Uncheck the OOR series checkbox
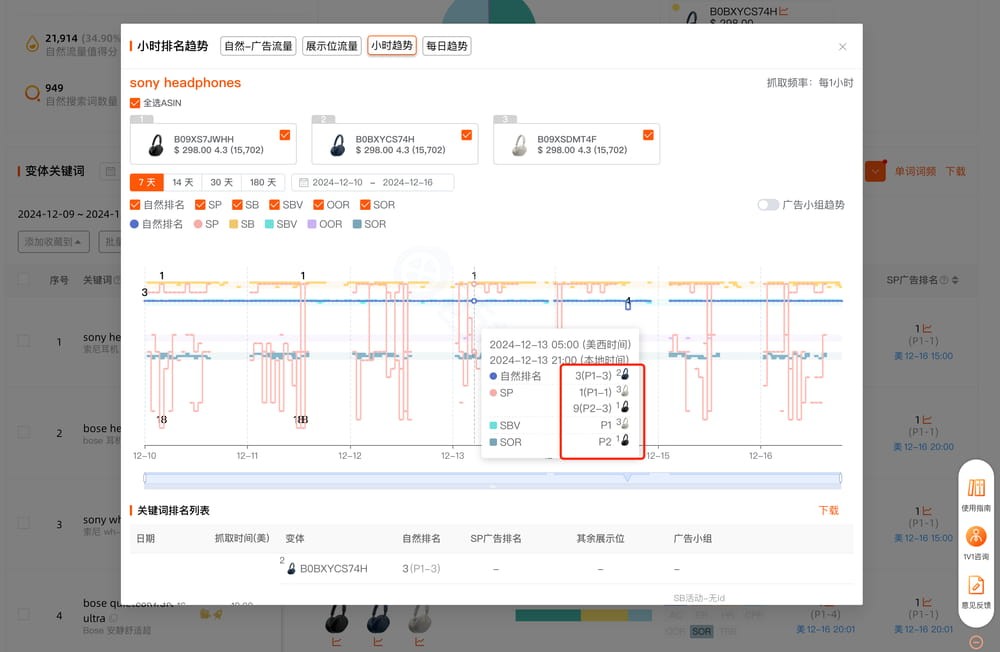The height and width of the screenshot is (652, 1000). 318,205
